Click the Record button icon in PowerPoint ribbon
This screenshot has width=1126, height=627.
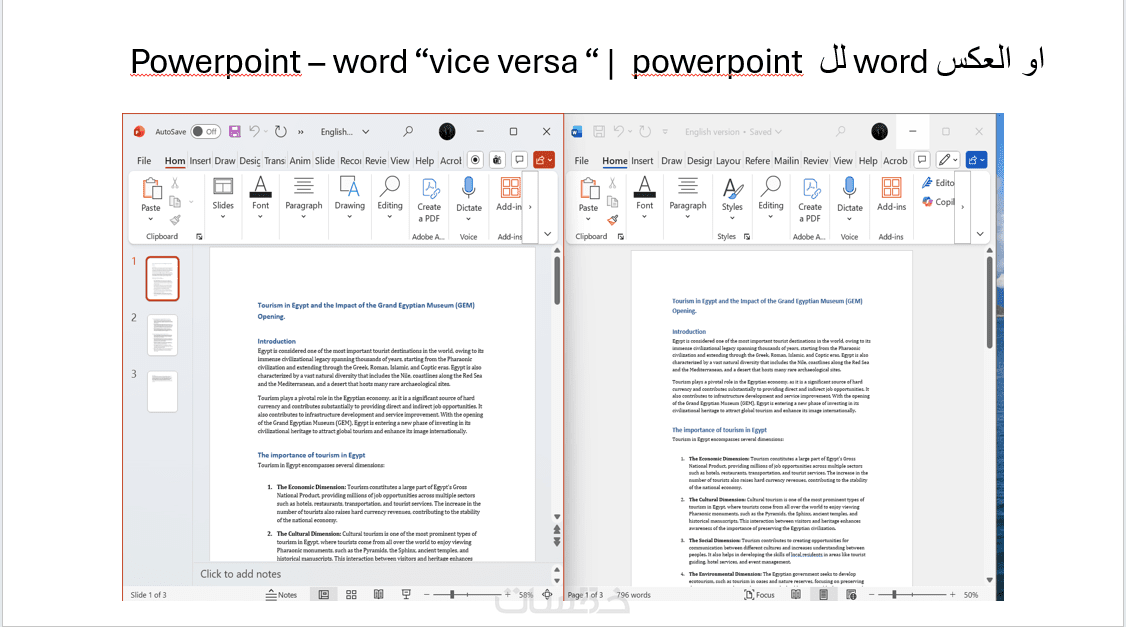[475, 160]
